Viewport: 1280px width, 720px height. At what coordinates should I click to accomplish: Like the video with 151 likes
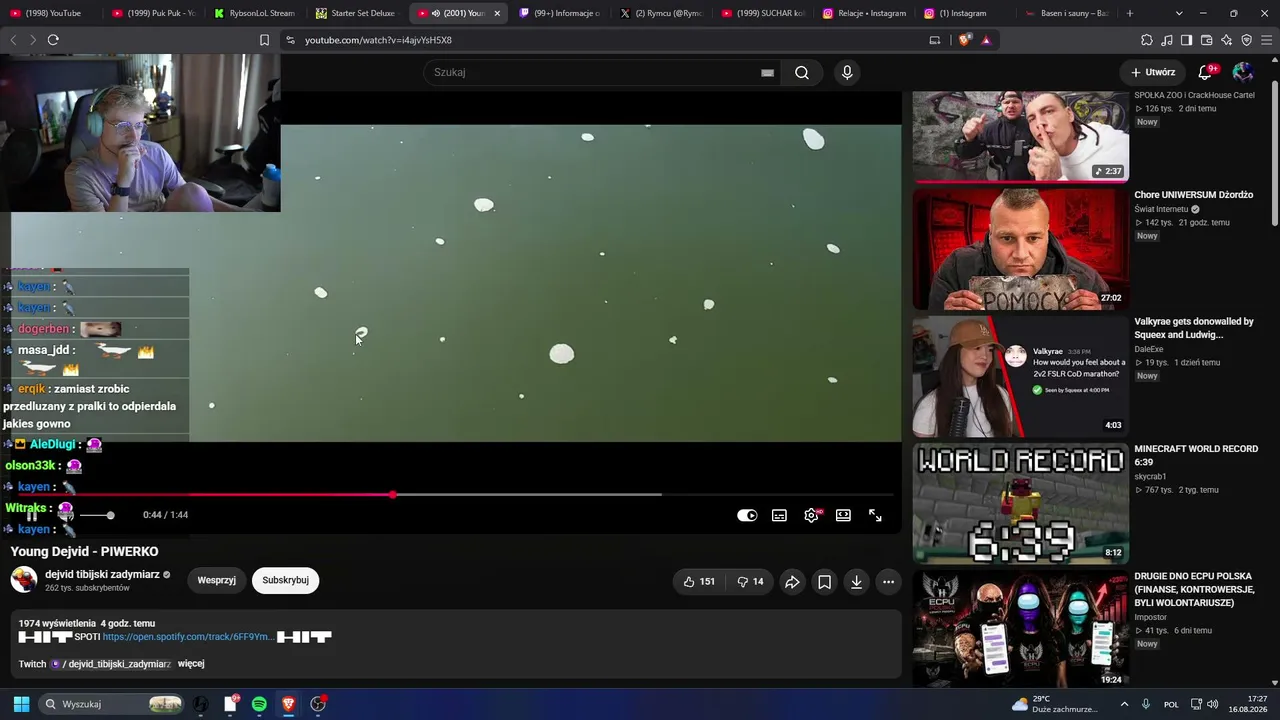(x=699, y=582)
